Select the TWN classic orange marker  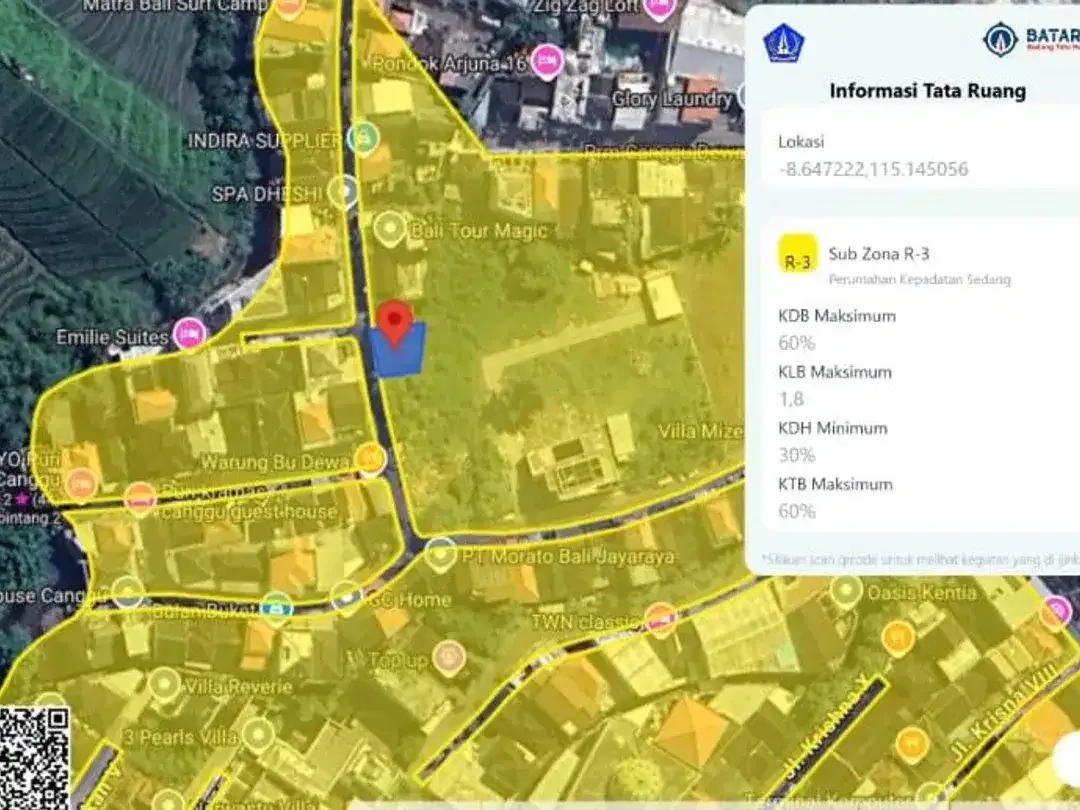click(x=661, y=618)
